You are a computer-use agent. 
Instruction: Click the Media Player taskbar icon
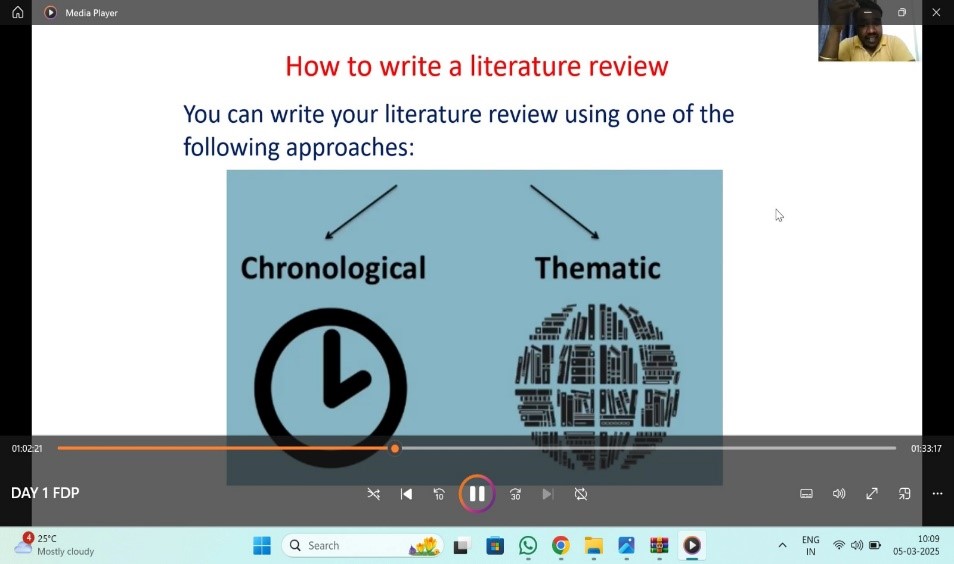pos(692,546)
